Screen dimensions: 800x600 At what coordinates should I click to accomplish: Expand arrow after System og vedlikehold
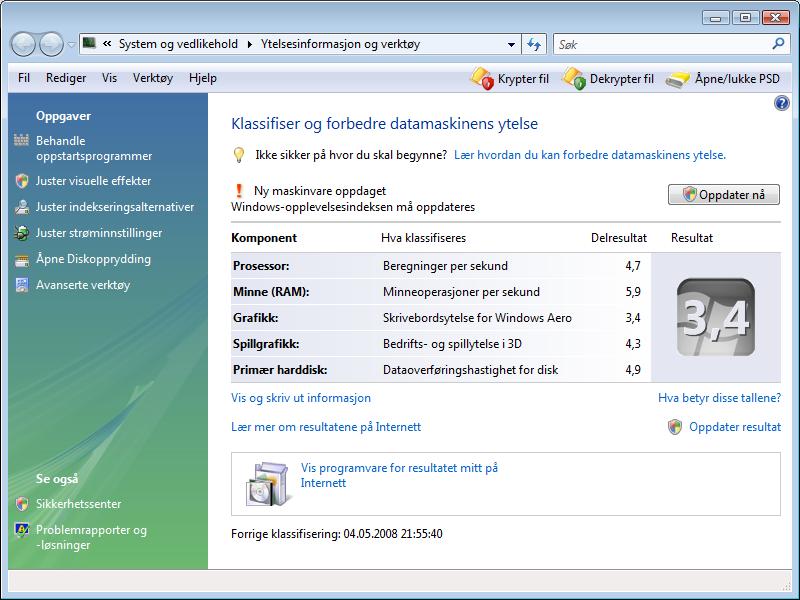pyautogui.click(x=249, y=44)
